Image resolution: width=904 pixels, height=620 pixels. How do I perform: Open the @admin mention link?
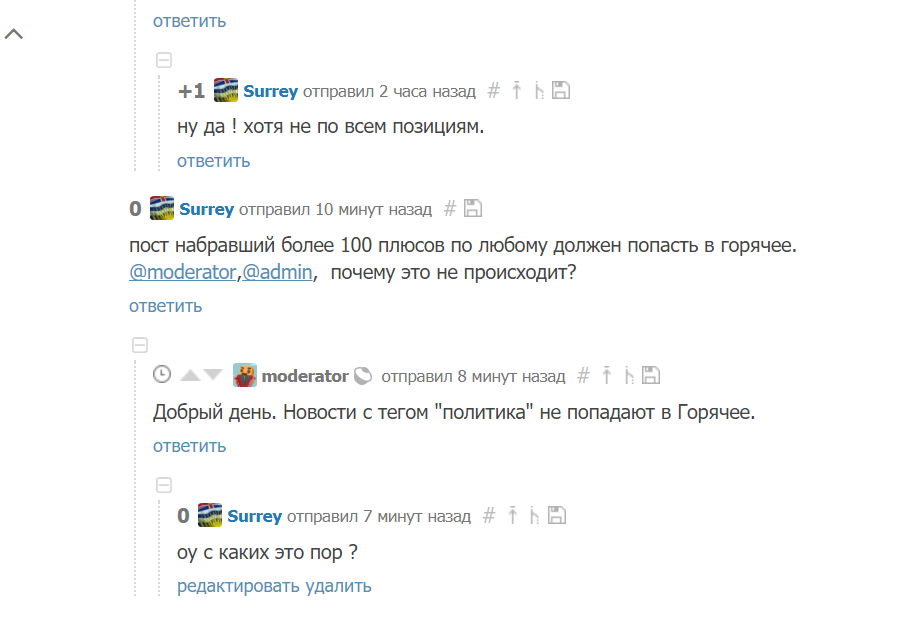click(279, 271)
